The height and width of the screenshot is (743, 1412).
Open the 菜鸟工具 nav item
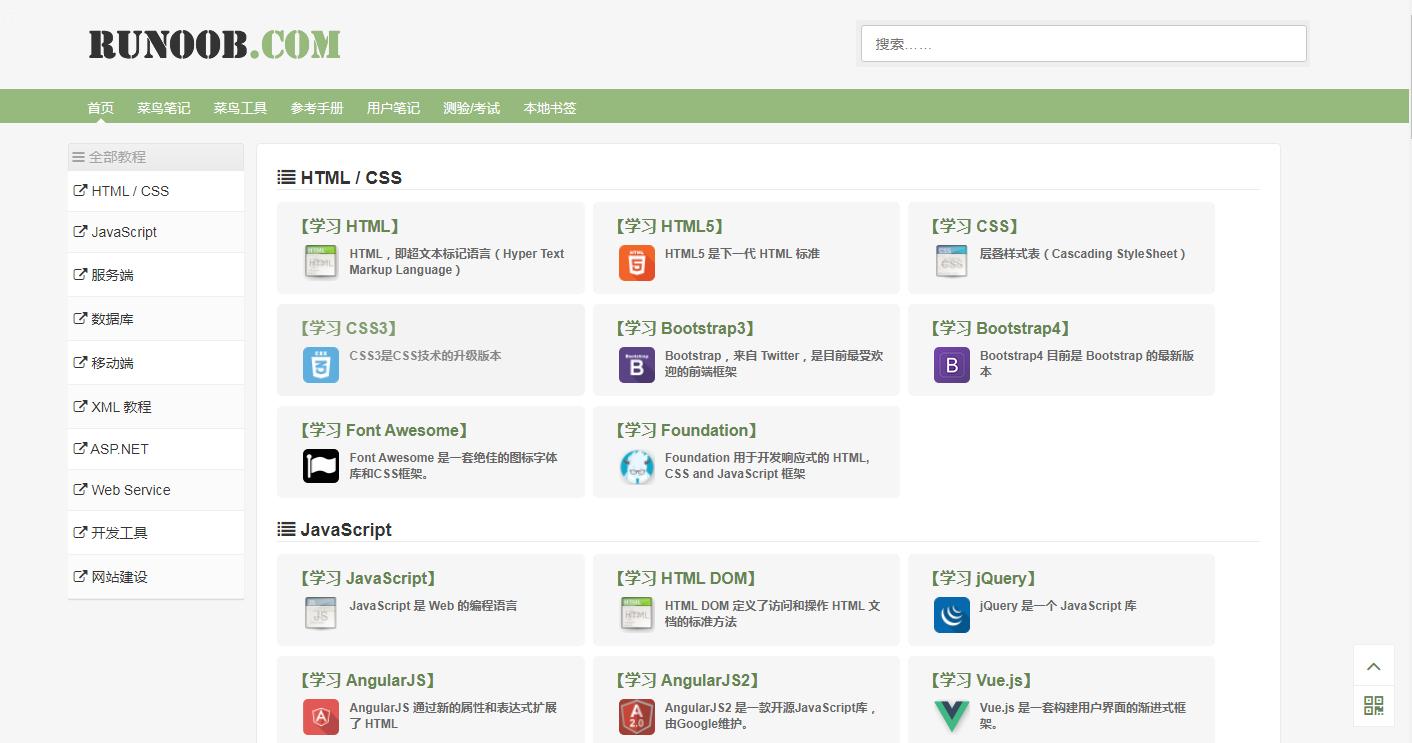point(240,108)
